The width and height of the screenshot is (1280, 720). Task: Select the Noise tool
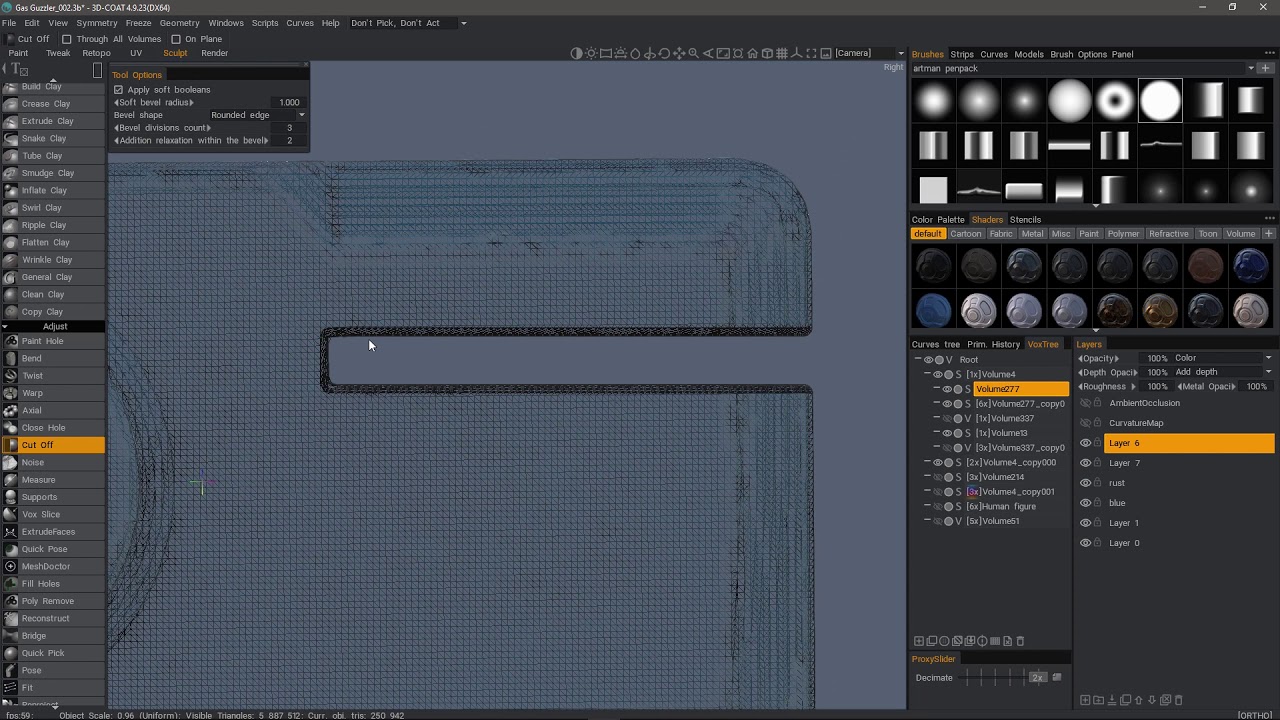52,462
